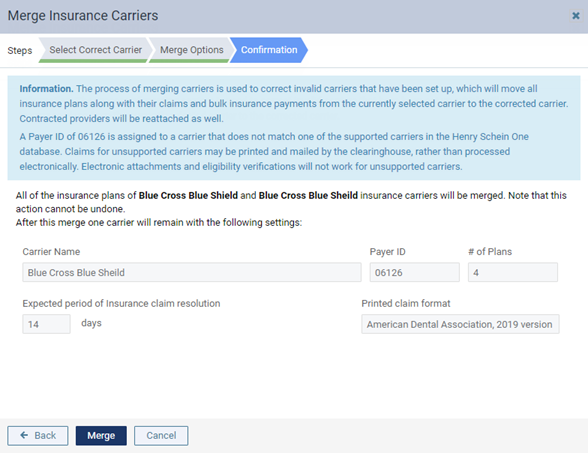Click 'Expected period of Insurance claim resolution' label
588x453 pixels.
[x=122, y=303]
